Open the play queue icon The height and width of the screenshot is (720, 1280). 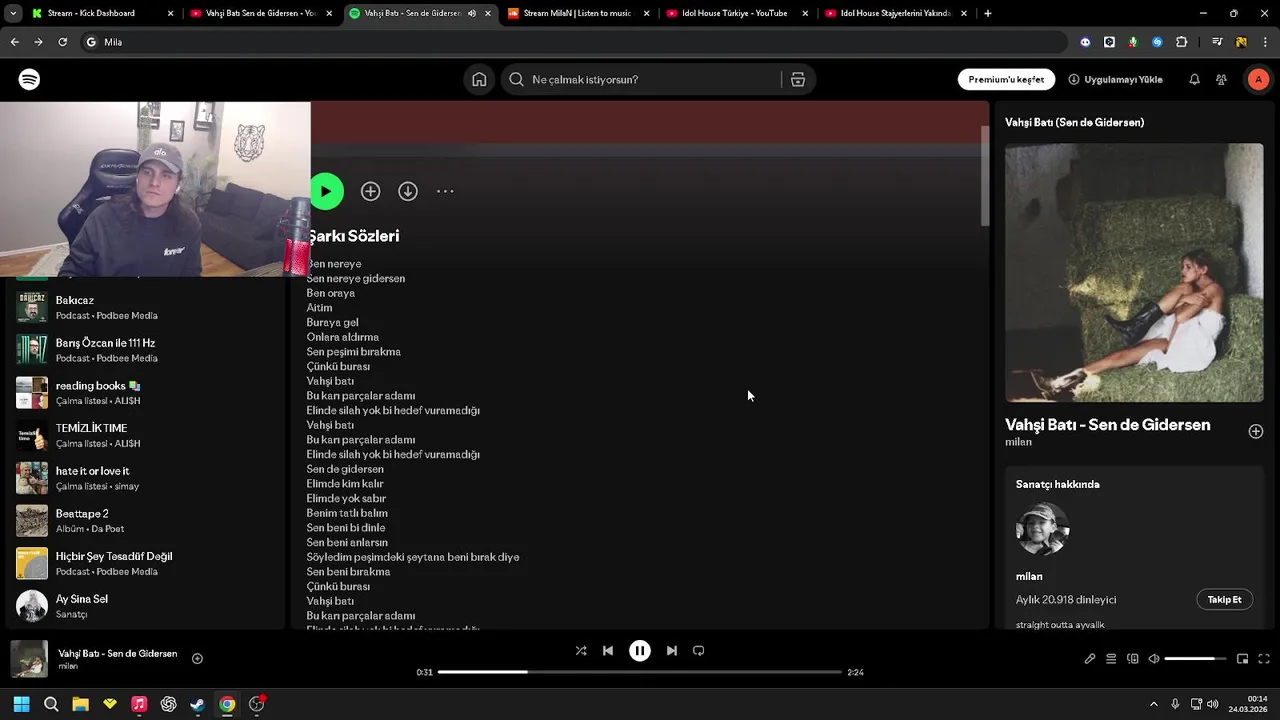pos(1111,659)
